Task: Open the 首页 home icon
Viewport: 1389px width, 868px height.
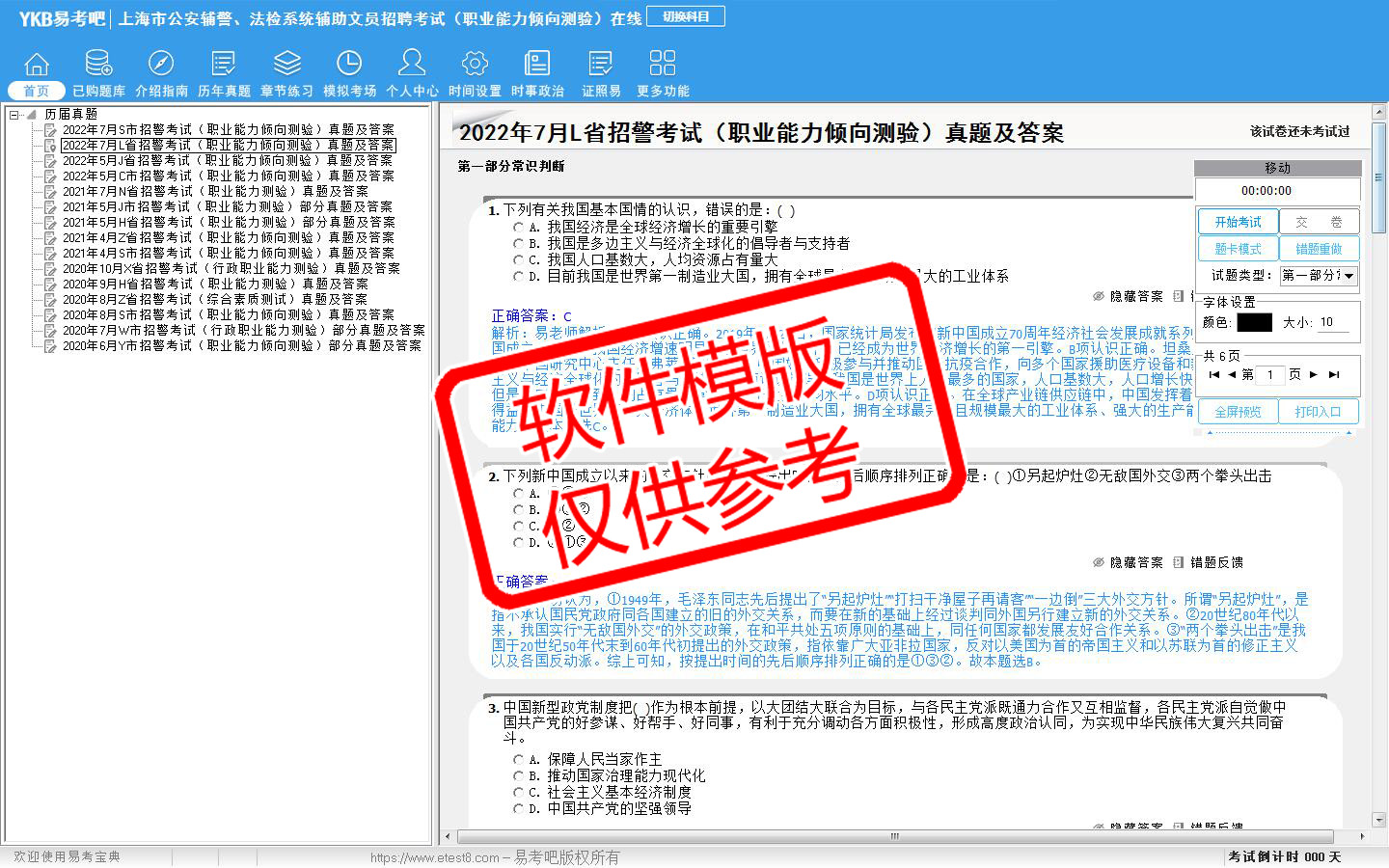Action: pyautogui.click(x=37, y=64)
